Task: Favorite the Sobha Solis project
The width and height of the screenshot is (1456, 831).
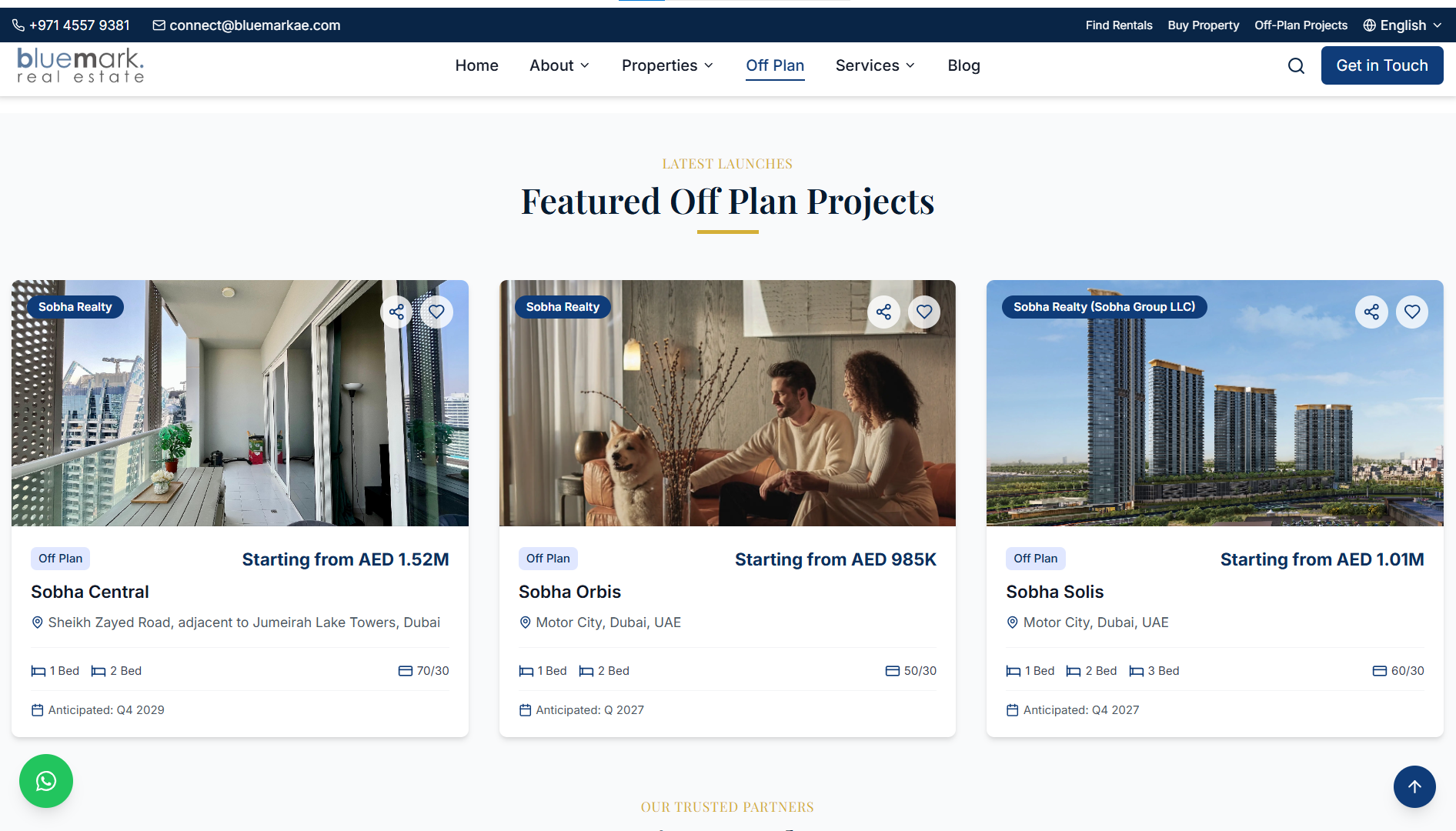Action: tap(1412, 312)
